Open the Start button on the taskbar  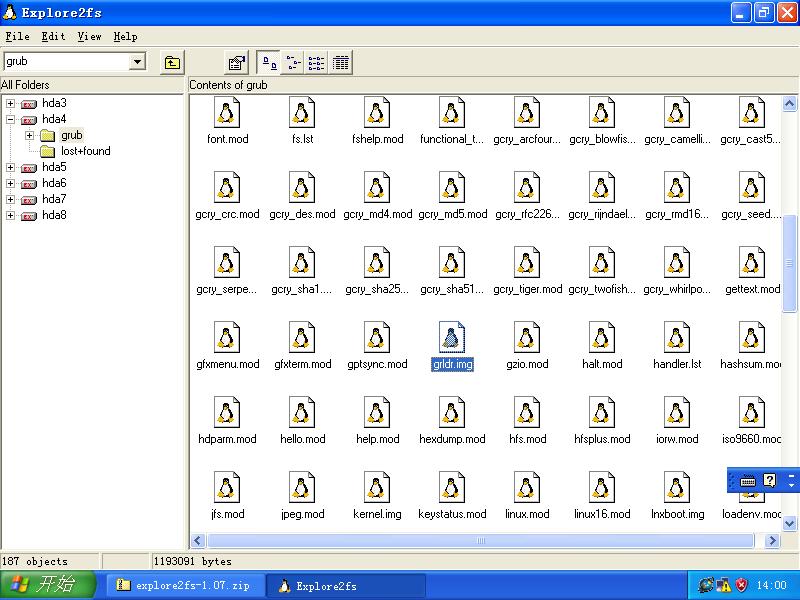click(48, 585)
